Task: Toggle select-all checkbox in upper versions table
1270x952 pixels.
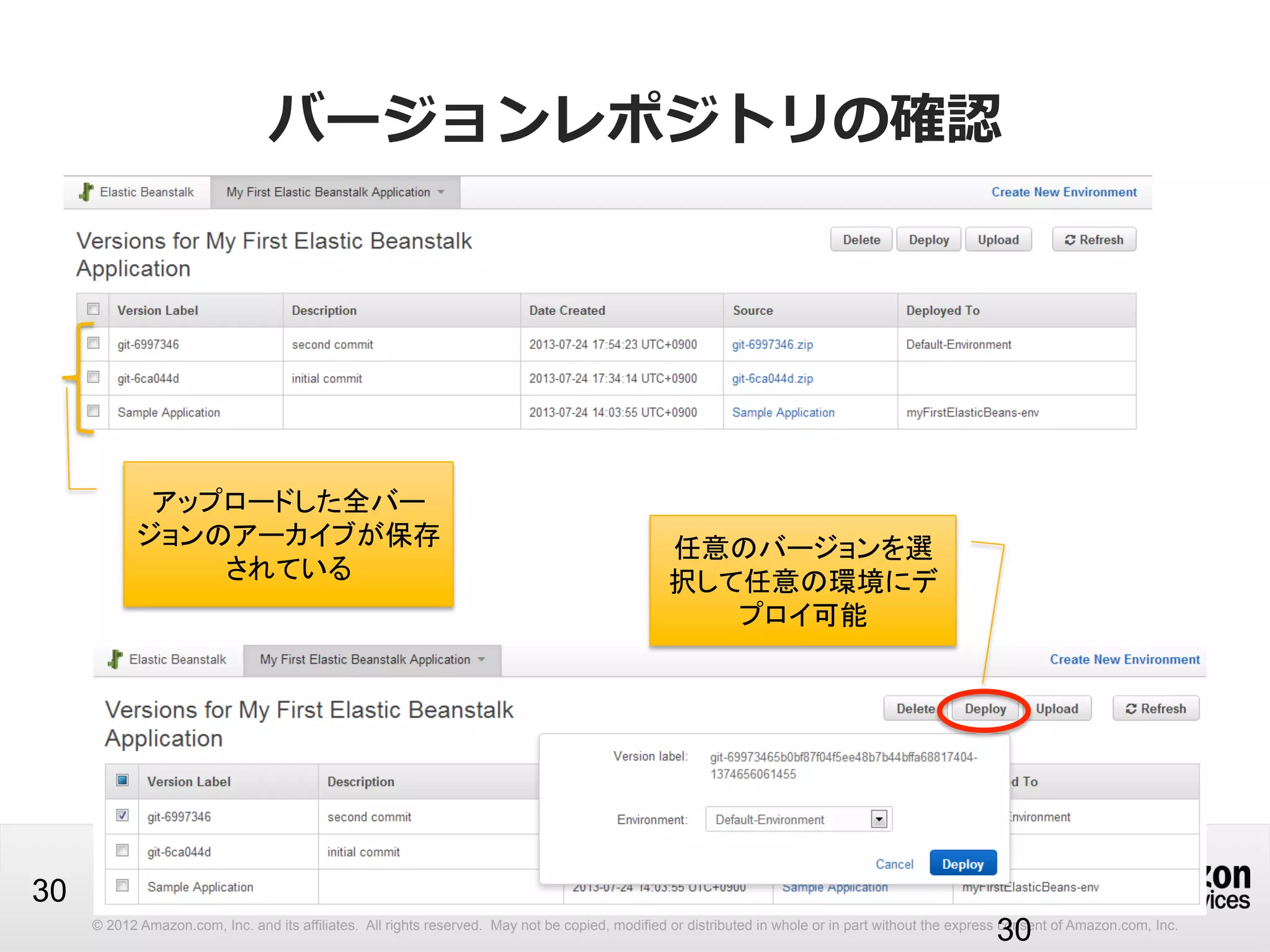Action: click(x=94, y=309)
